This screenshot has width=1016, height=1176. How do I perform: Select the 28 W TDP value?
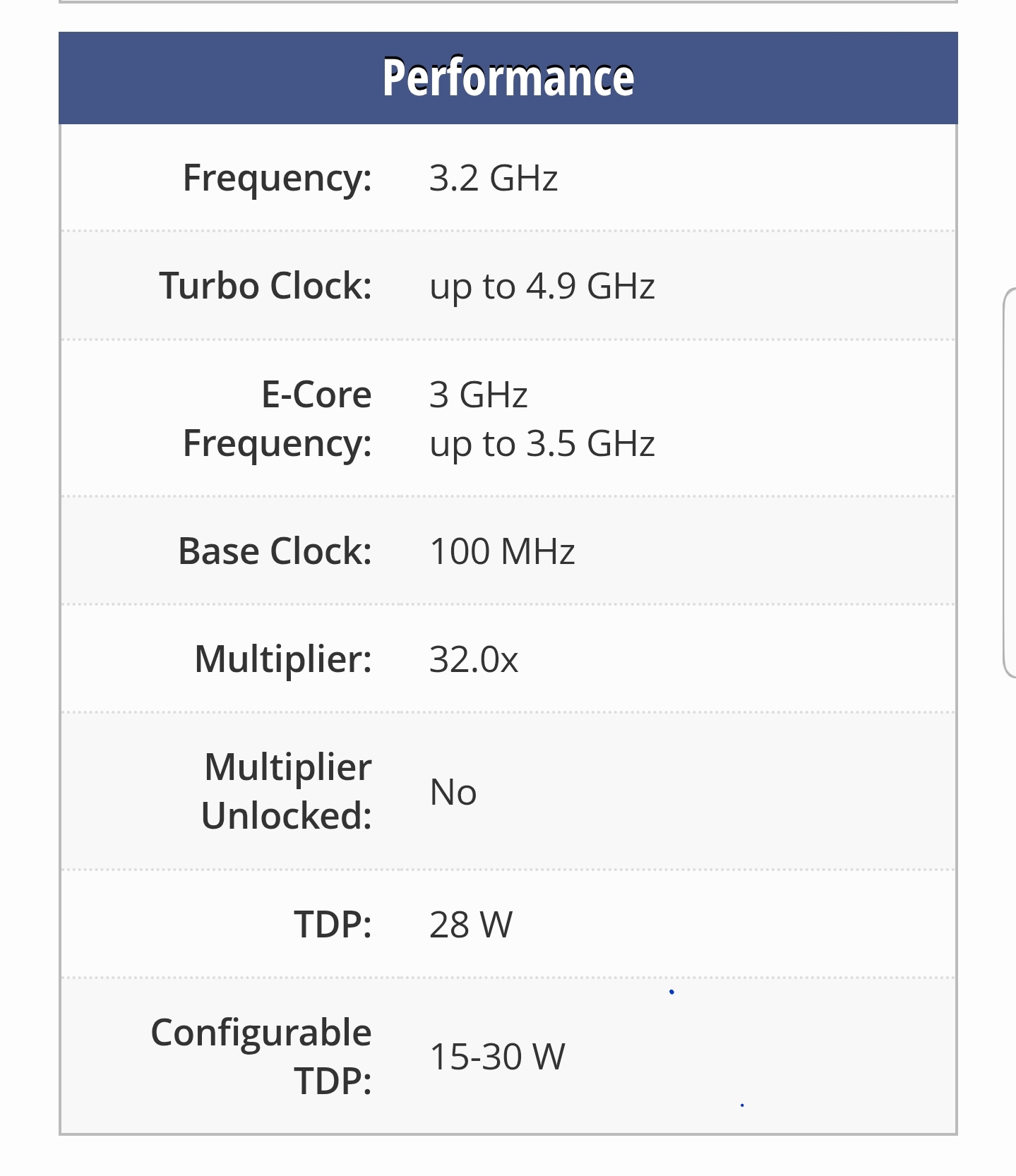471,924
